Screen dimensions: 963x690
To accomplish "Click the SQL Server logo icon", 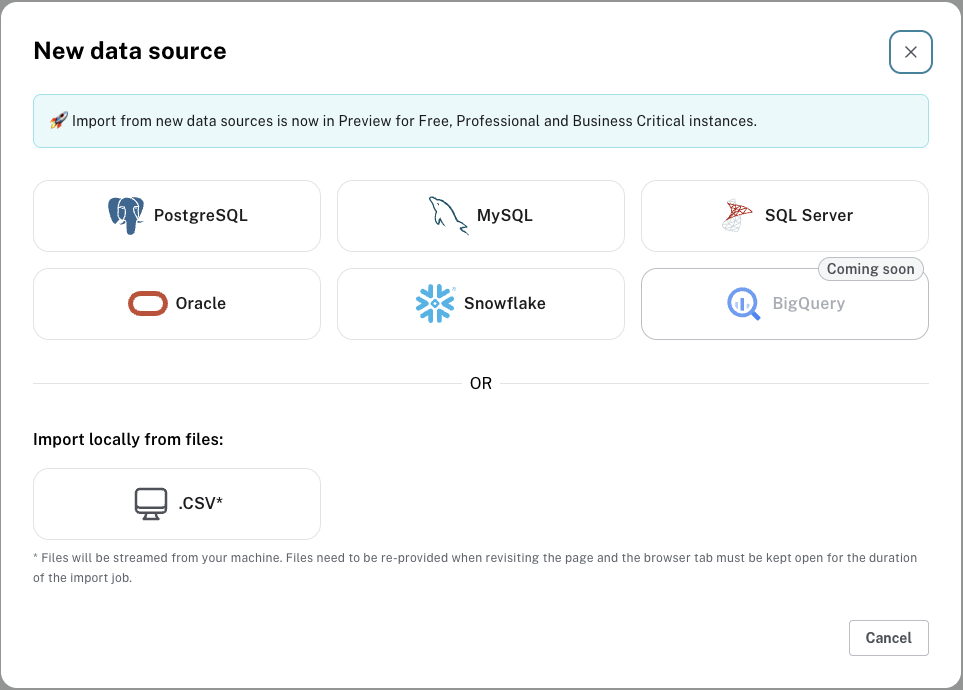I will click(737, 216).
